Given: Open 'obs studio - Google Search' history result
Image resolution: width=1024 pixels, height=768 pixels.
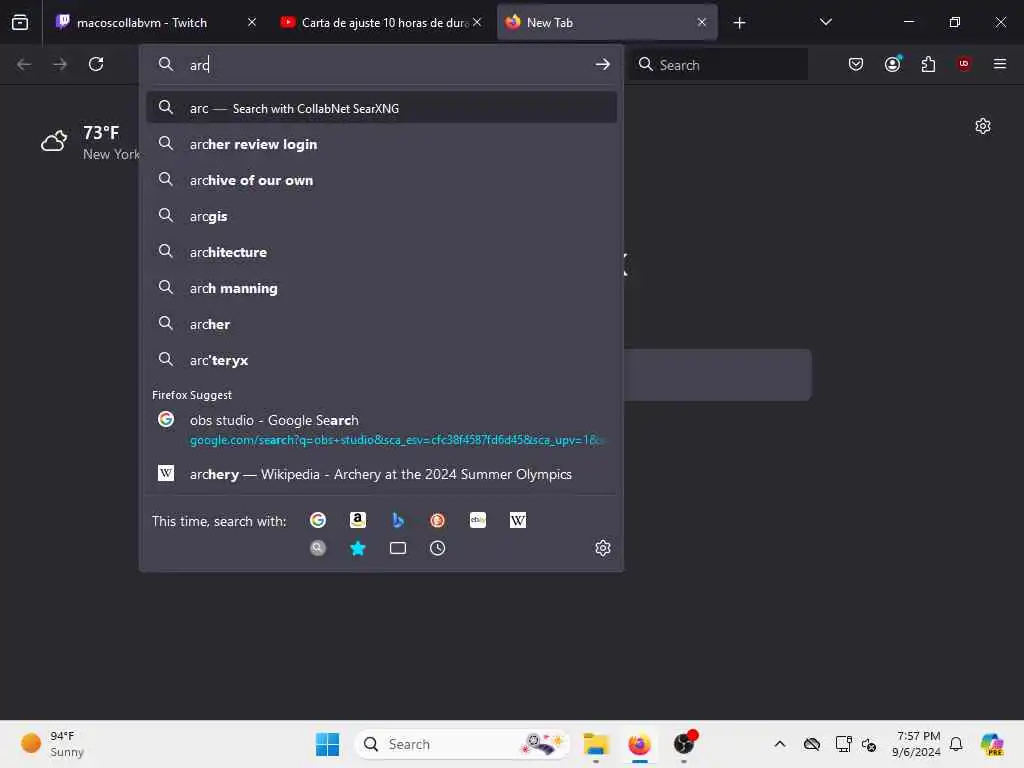Looking at the screenshot, I should pyautogui.click(x=381, y=429).
